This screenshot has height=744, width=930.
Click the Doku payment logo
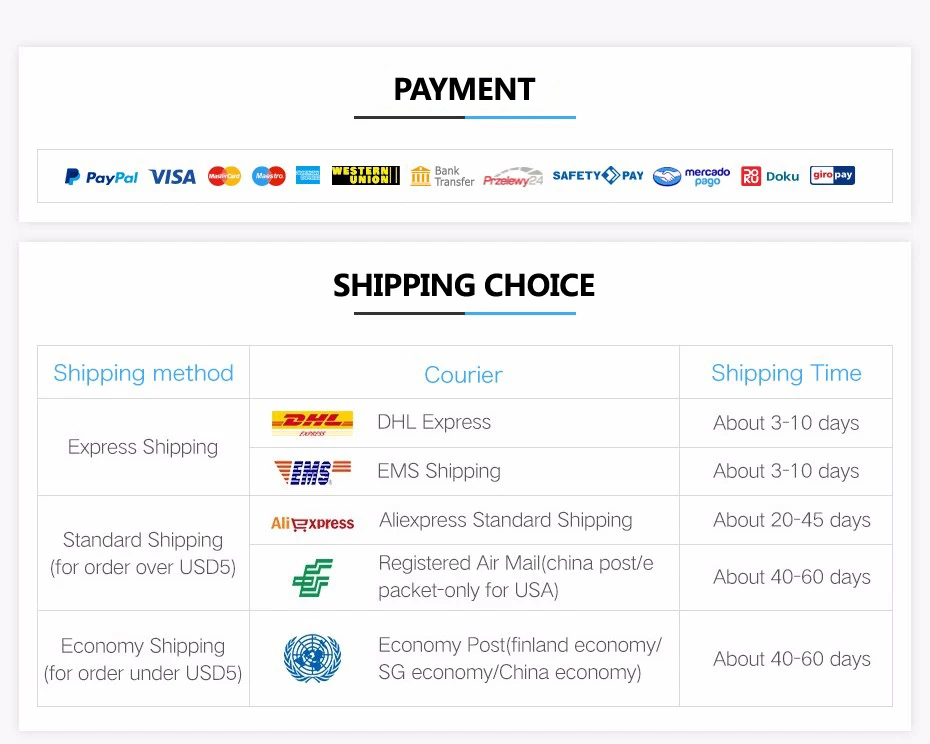point(770,176)
